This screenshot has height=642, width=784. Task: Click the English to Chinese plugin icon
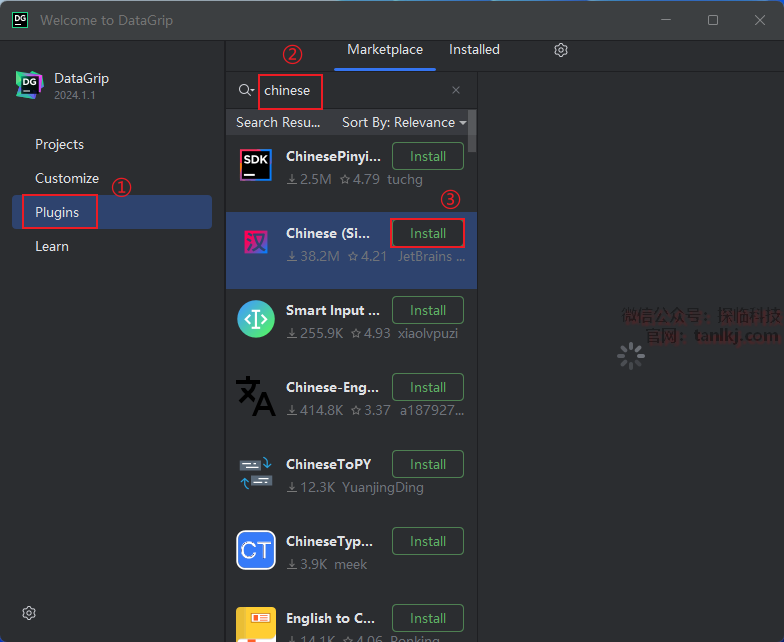point(256,624)
